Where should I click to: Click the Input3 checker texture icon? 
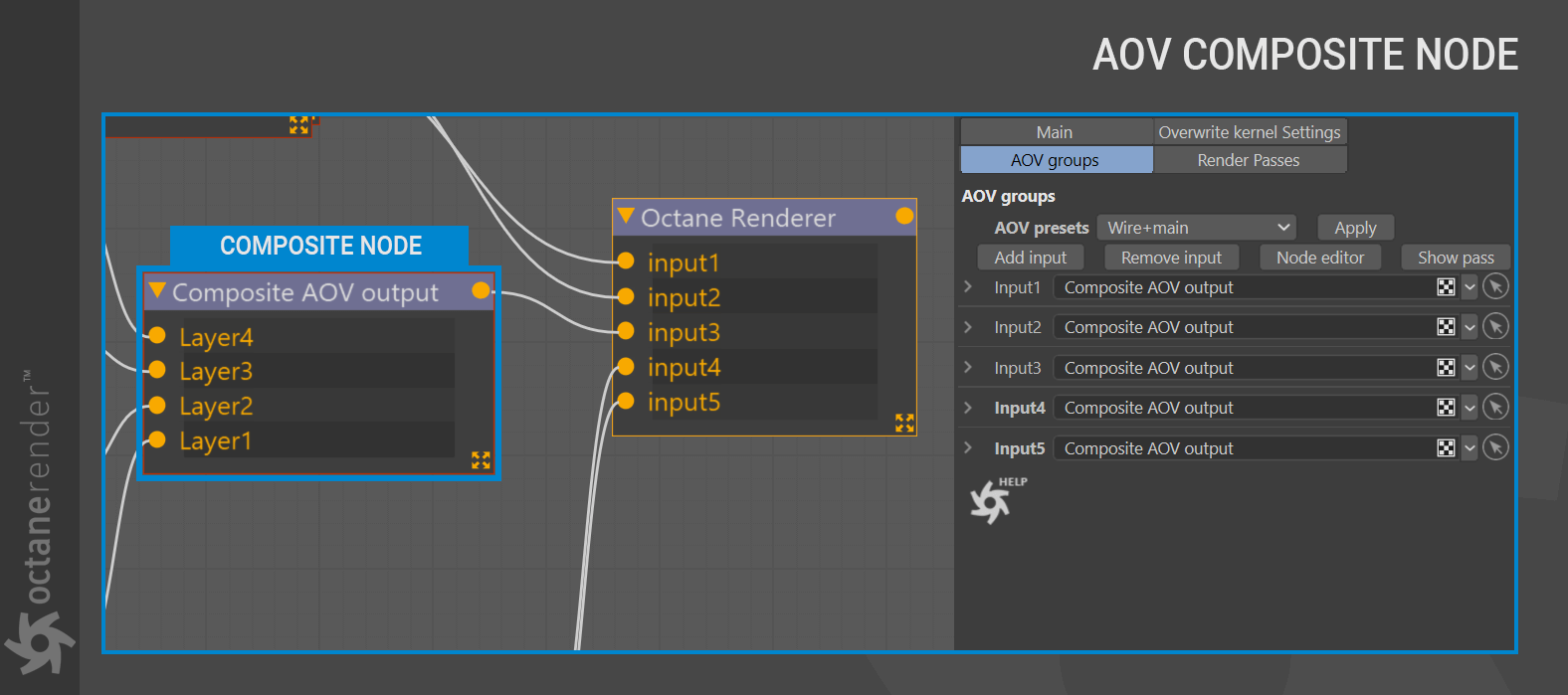pos(1446,368)
